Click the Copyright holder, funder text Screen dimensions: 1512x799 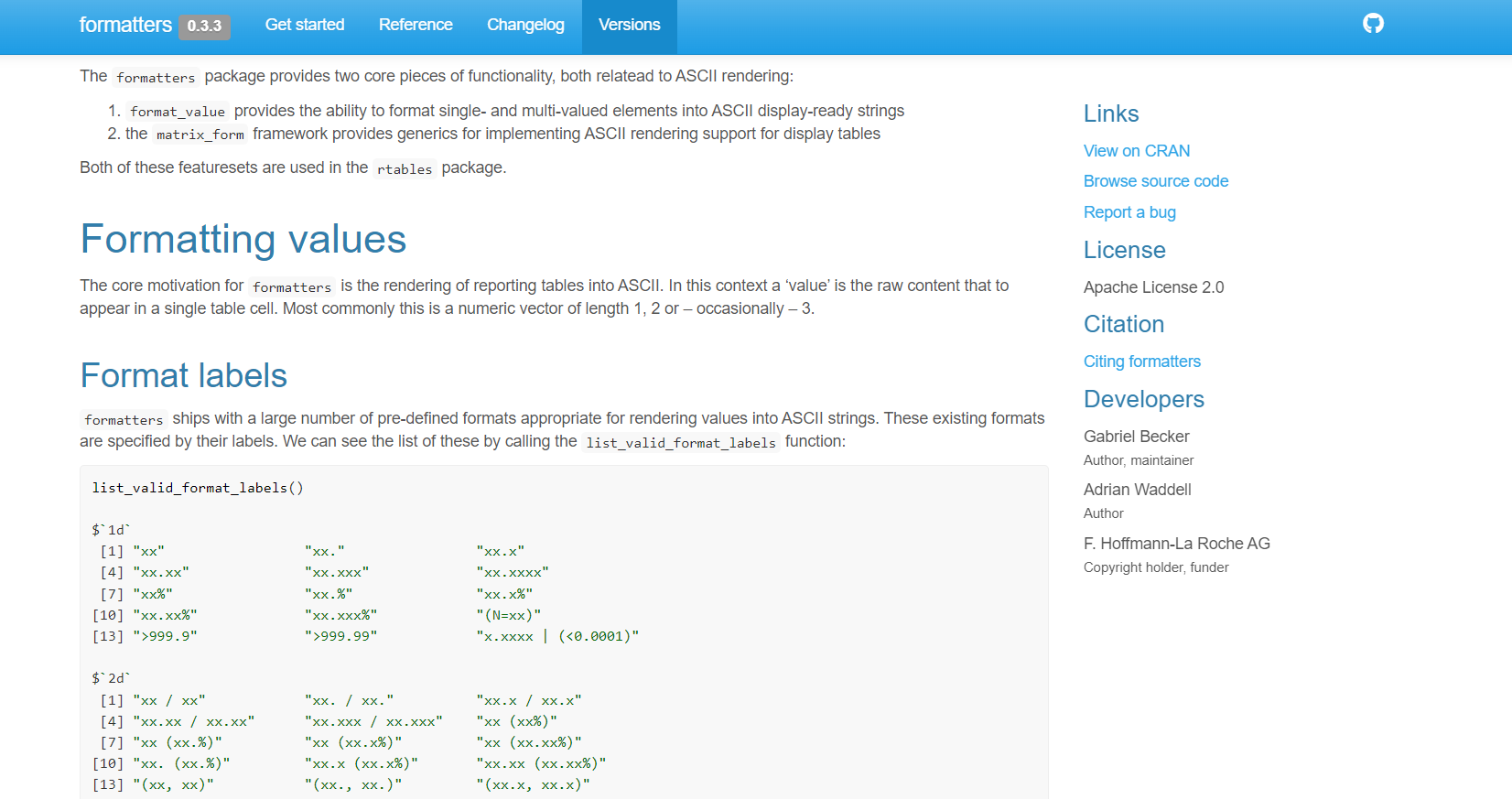[1156, 567]
